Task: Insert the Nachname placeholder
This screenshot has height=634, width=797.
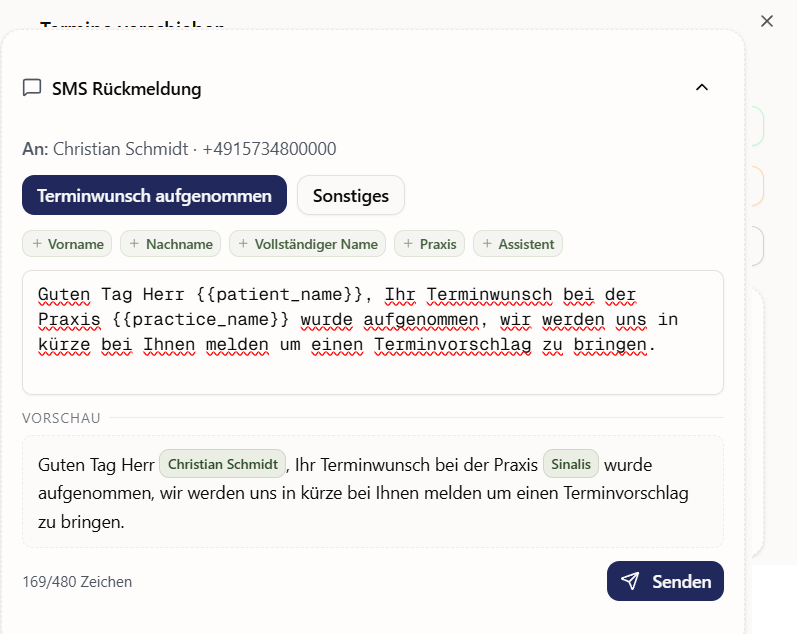Action: click(170, 244)
